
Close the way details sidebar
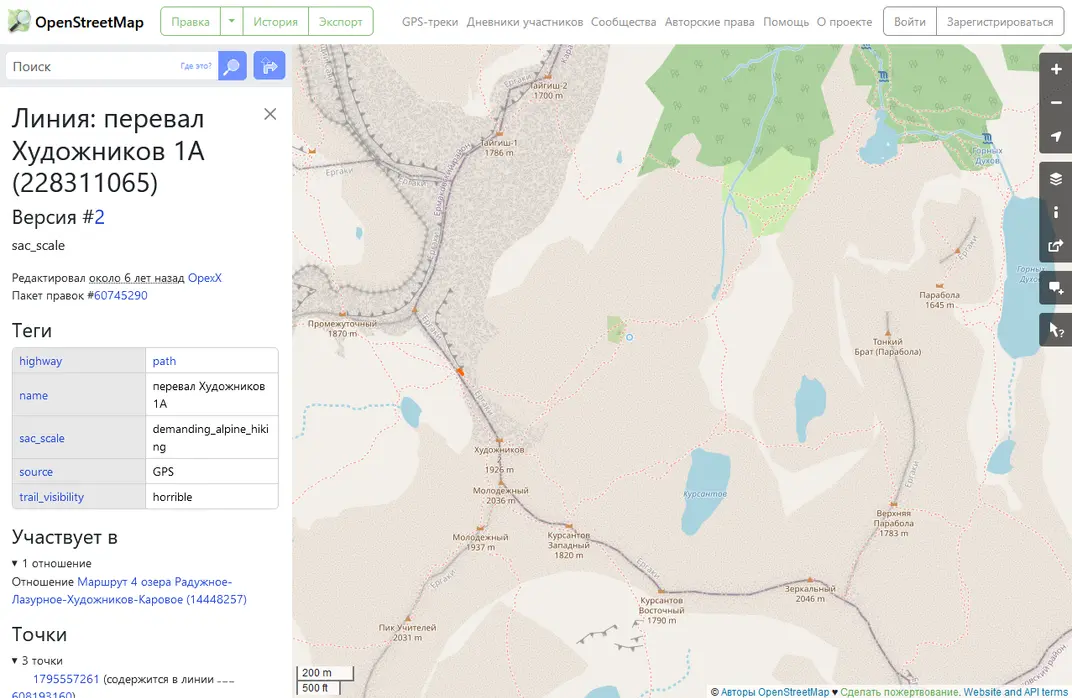[270, 114]
